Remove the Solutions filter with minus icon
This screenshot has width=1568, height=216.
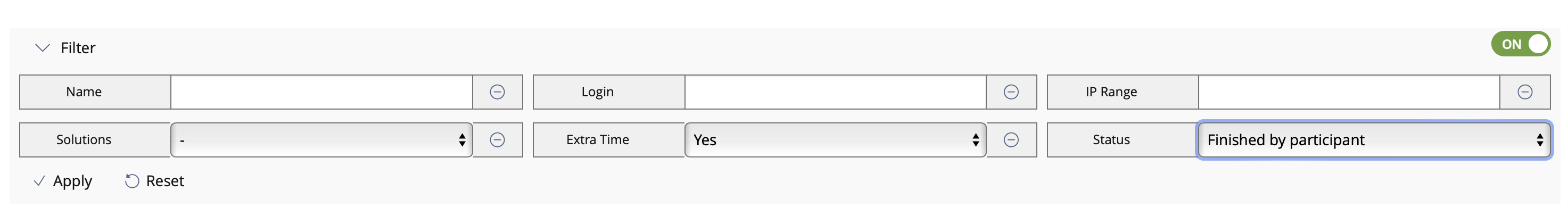497,140
